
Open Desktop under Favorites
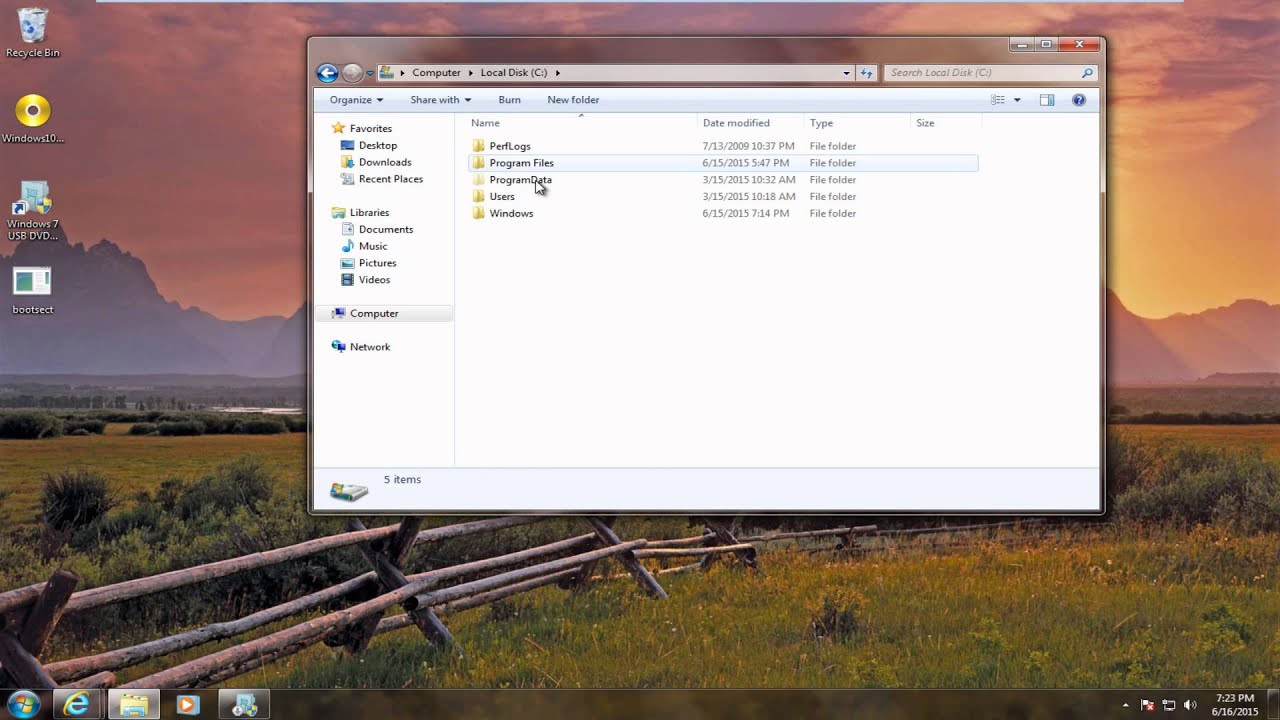pyautogui.click(x=378, y=146)
